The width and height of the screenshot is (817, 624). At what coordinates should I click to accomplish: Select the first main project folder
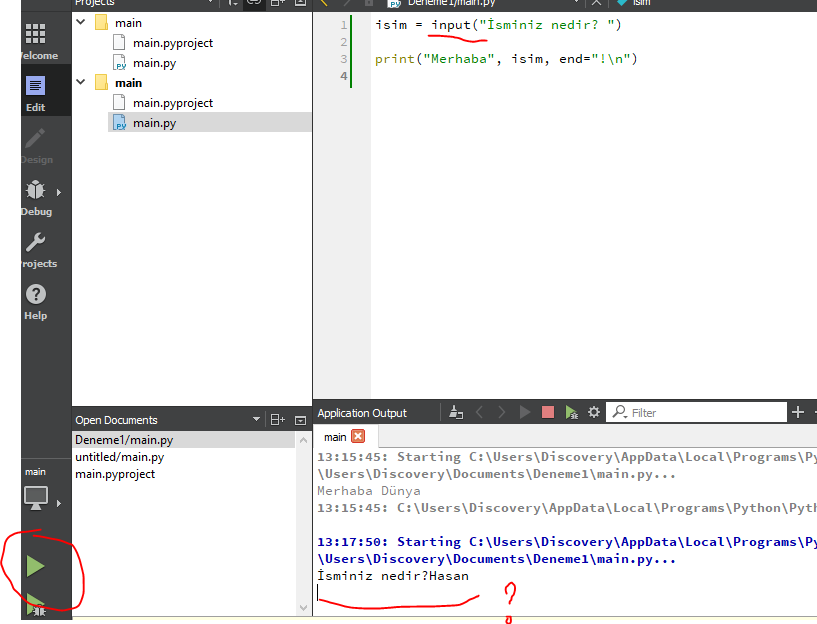tap(128, 23)
